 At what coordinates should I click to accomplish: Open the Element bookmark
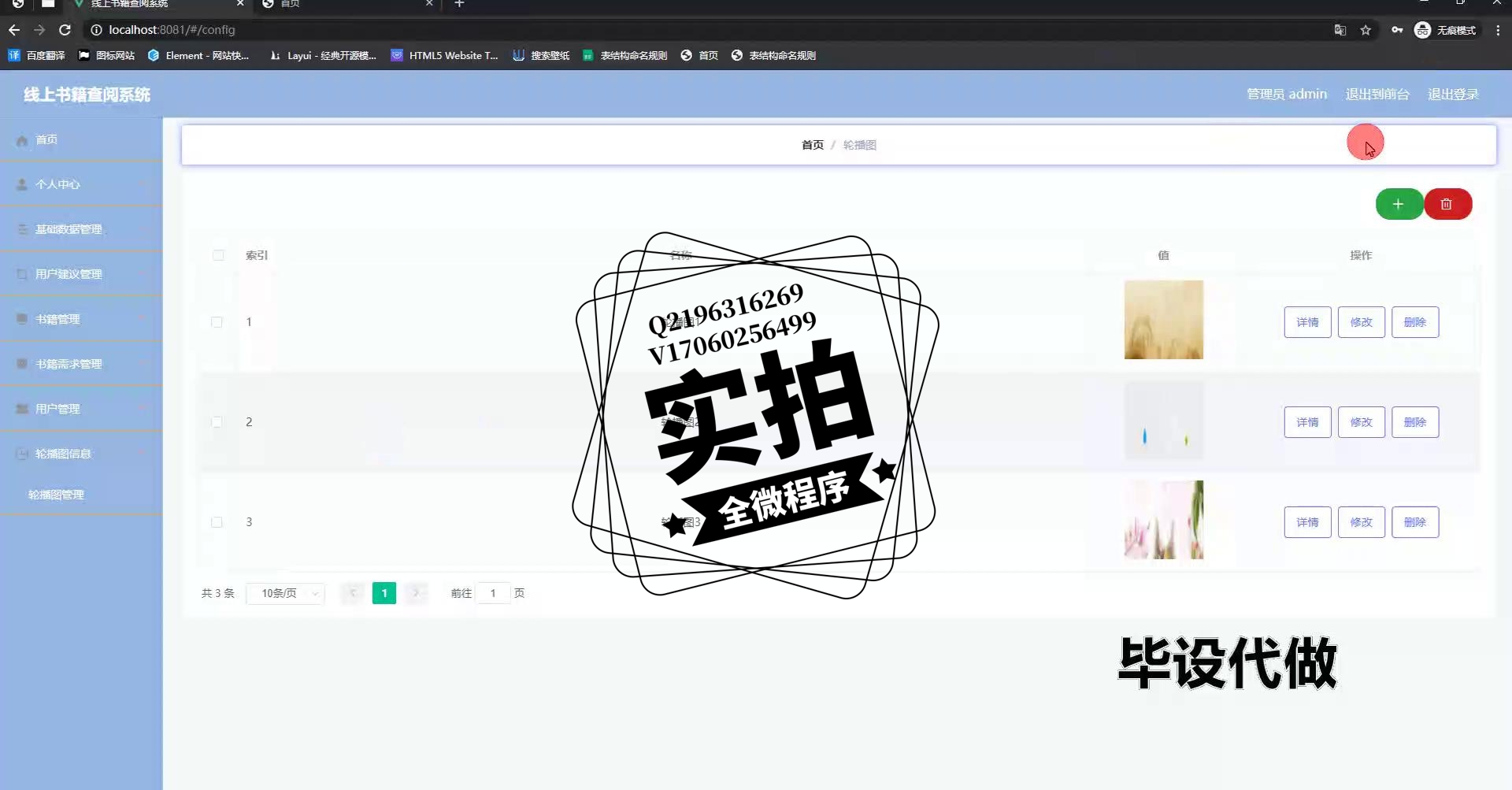[x=198, y=55]
